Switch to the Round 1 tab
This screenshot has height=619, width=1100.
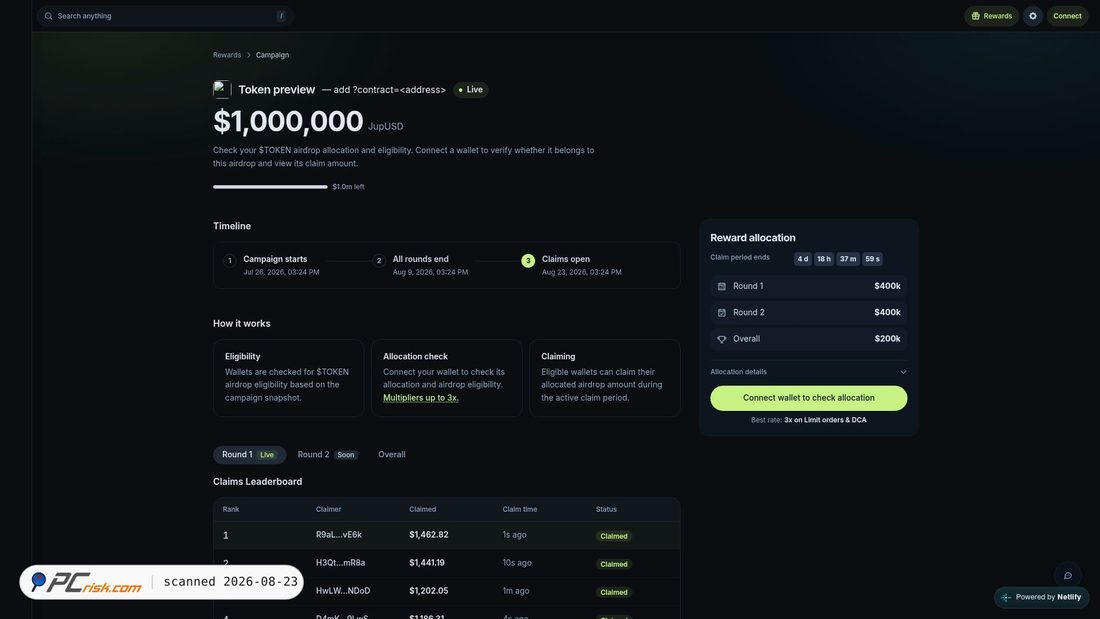tap(249, 455)
